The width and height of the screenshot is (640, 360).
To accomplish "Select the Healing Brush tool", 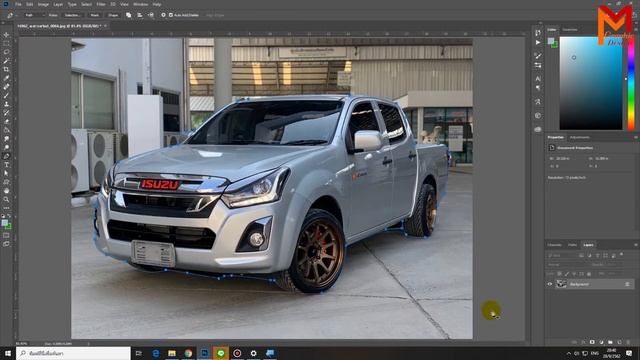I will (6, 87).
